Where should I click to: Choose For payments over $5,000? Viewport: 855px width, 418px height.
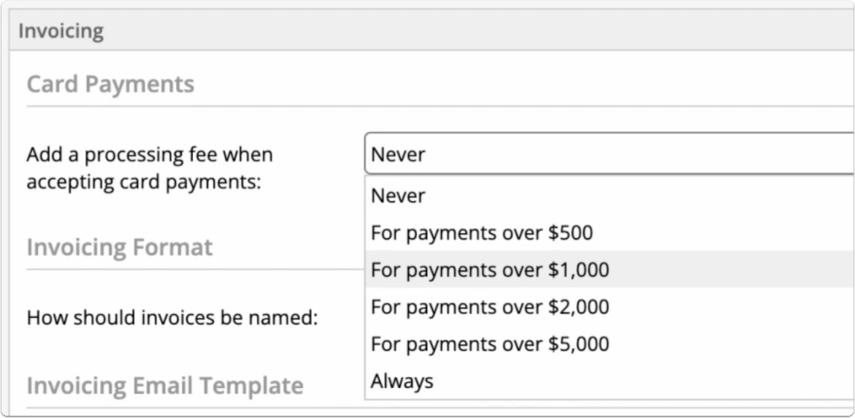[609, 344]
